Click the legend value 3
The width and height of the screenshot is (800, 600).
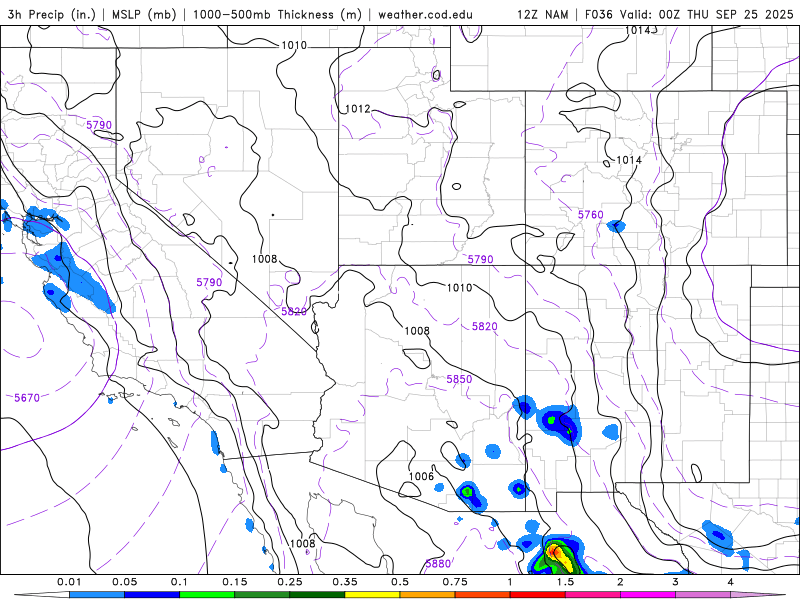[x=676, y=582]
